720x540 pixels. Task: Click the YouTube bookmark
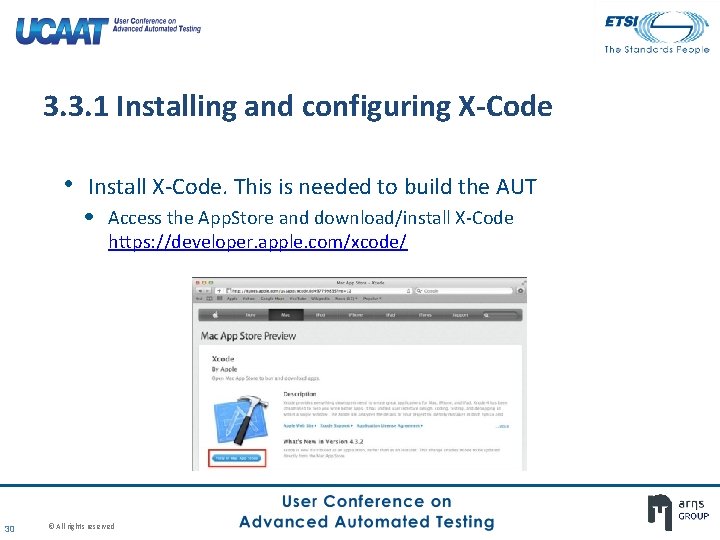(298, 298)
